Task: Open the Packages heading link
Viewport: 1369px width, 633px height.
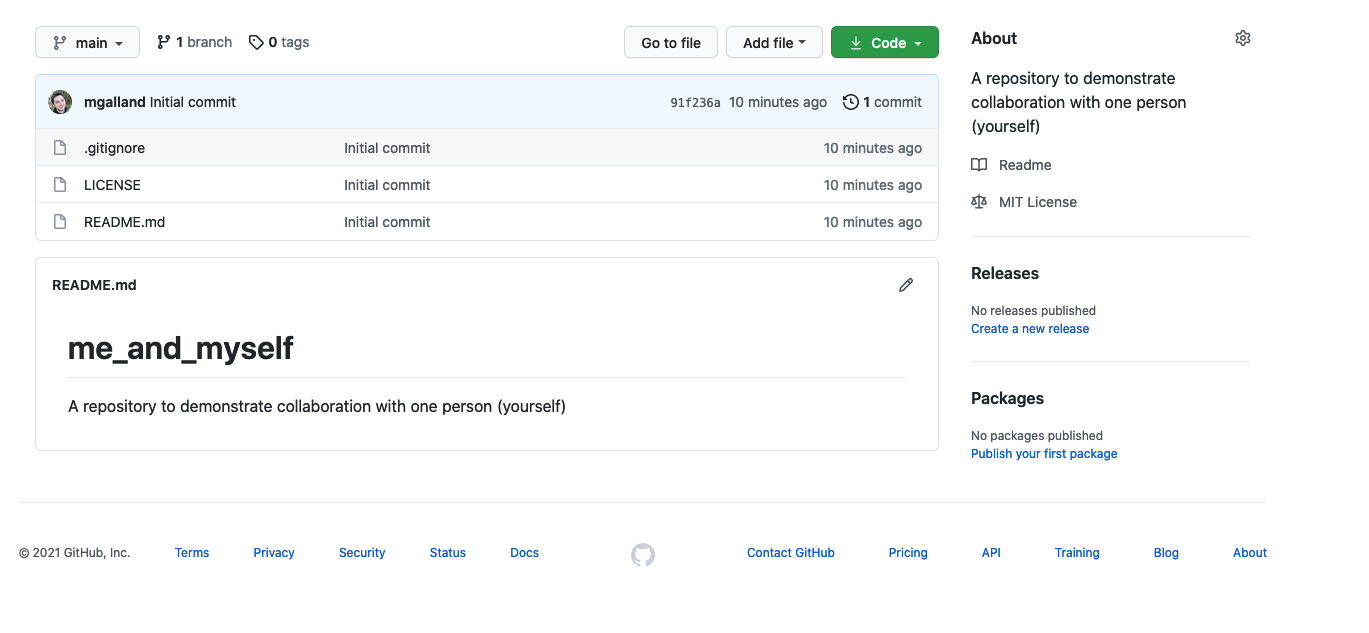Action: pyautogui.click(x=1007, y=398)
